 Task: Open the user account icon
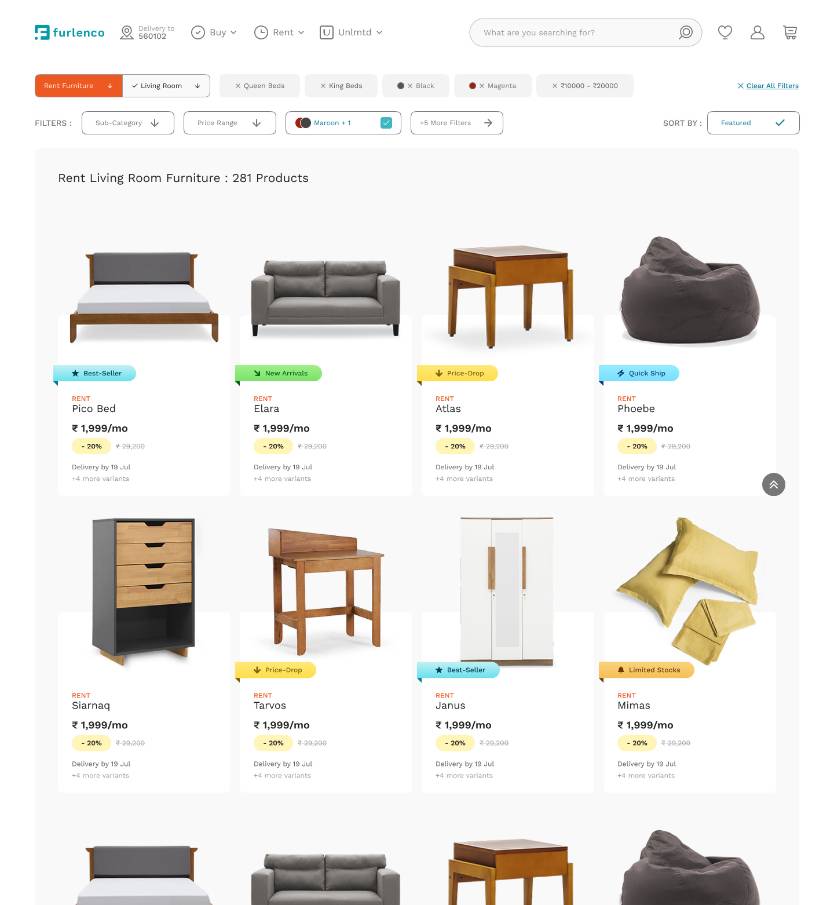click(757, 32)
